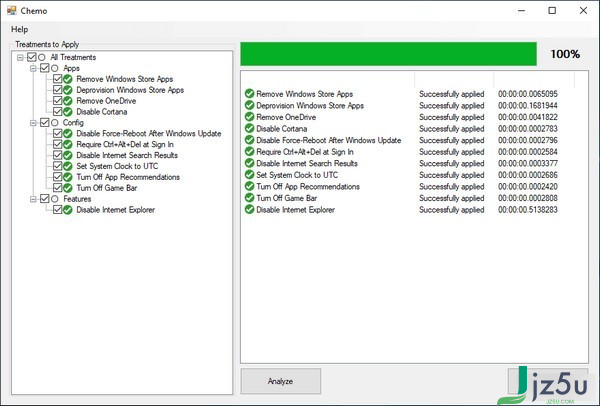Viewport: 600px width, 406px height.
Task: Click the circle status icon beside All Treatments
Action: coord(42,57)
